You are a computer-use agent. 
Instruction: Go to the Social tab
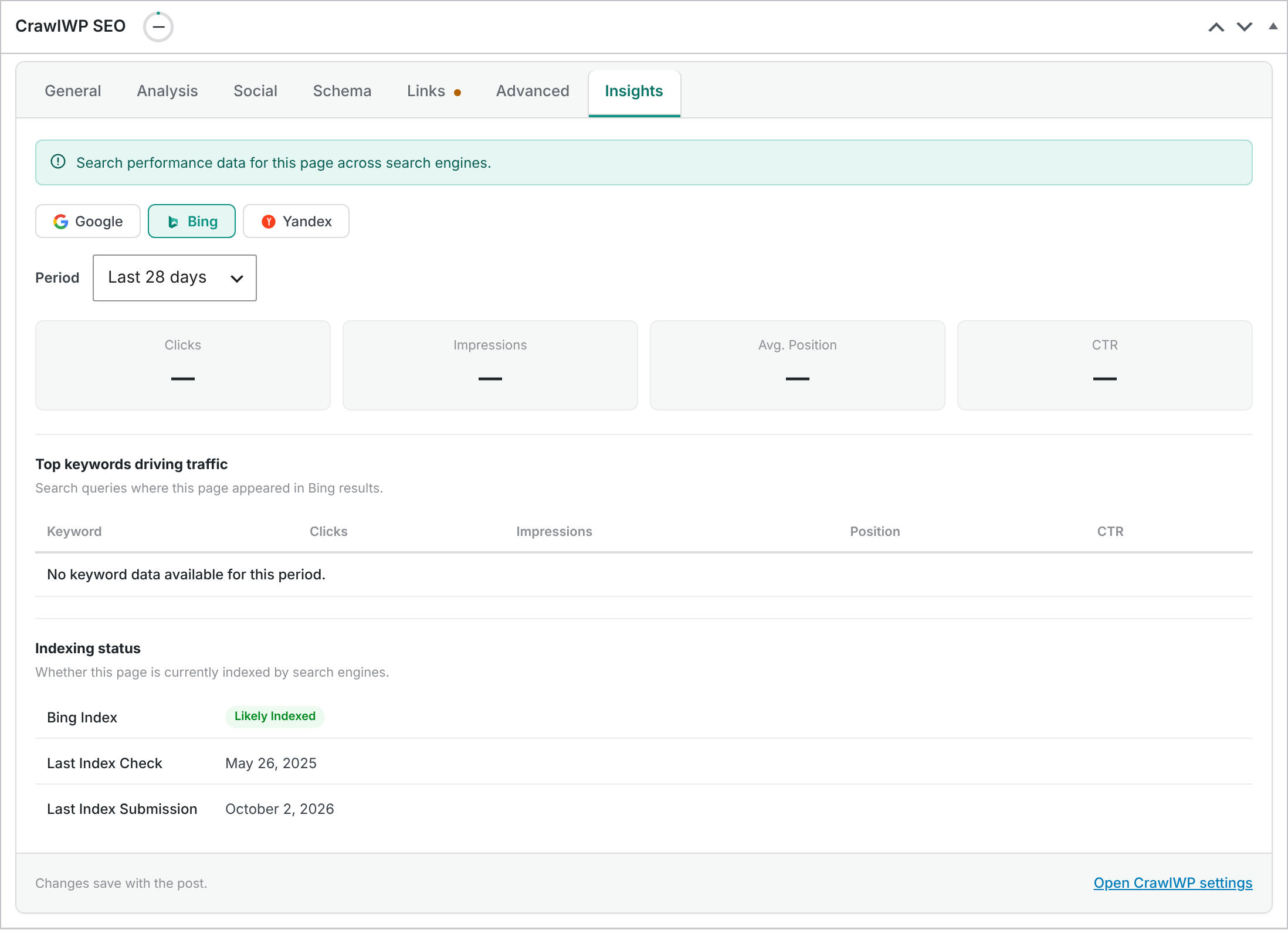point(255,91)
